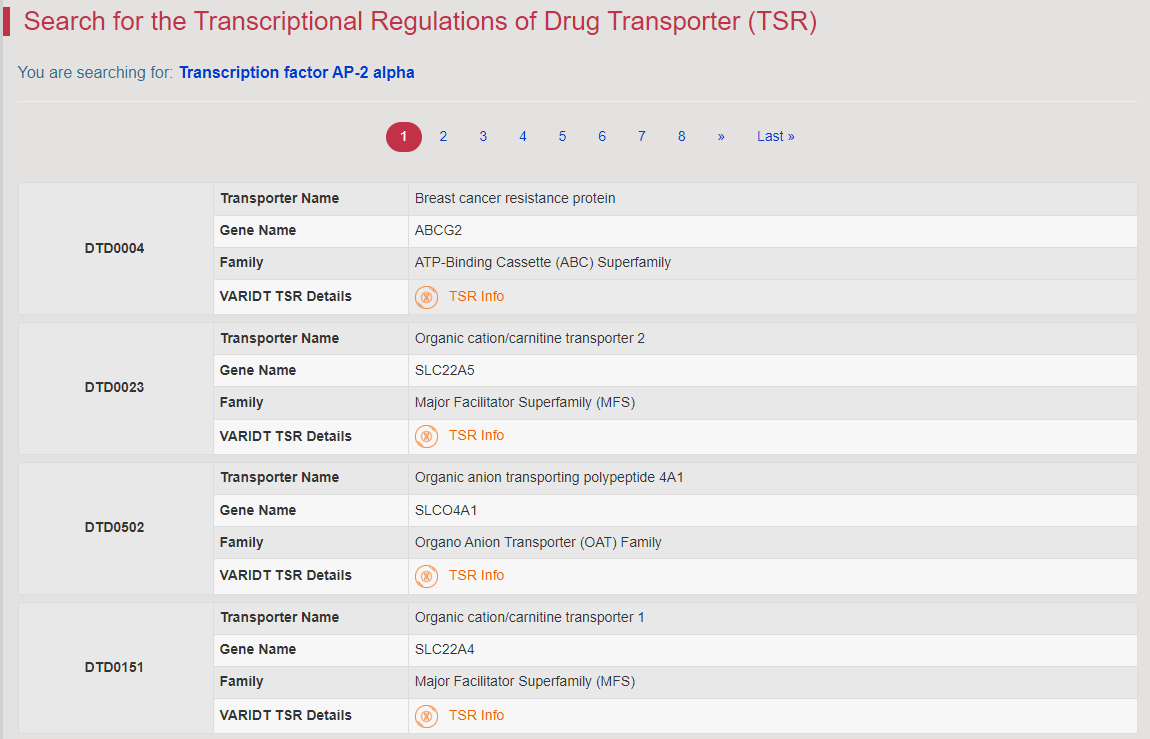
Task: Click the current page 1 button
Action: click(403, 136)
